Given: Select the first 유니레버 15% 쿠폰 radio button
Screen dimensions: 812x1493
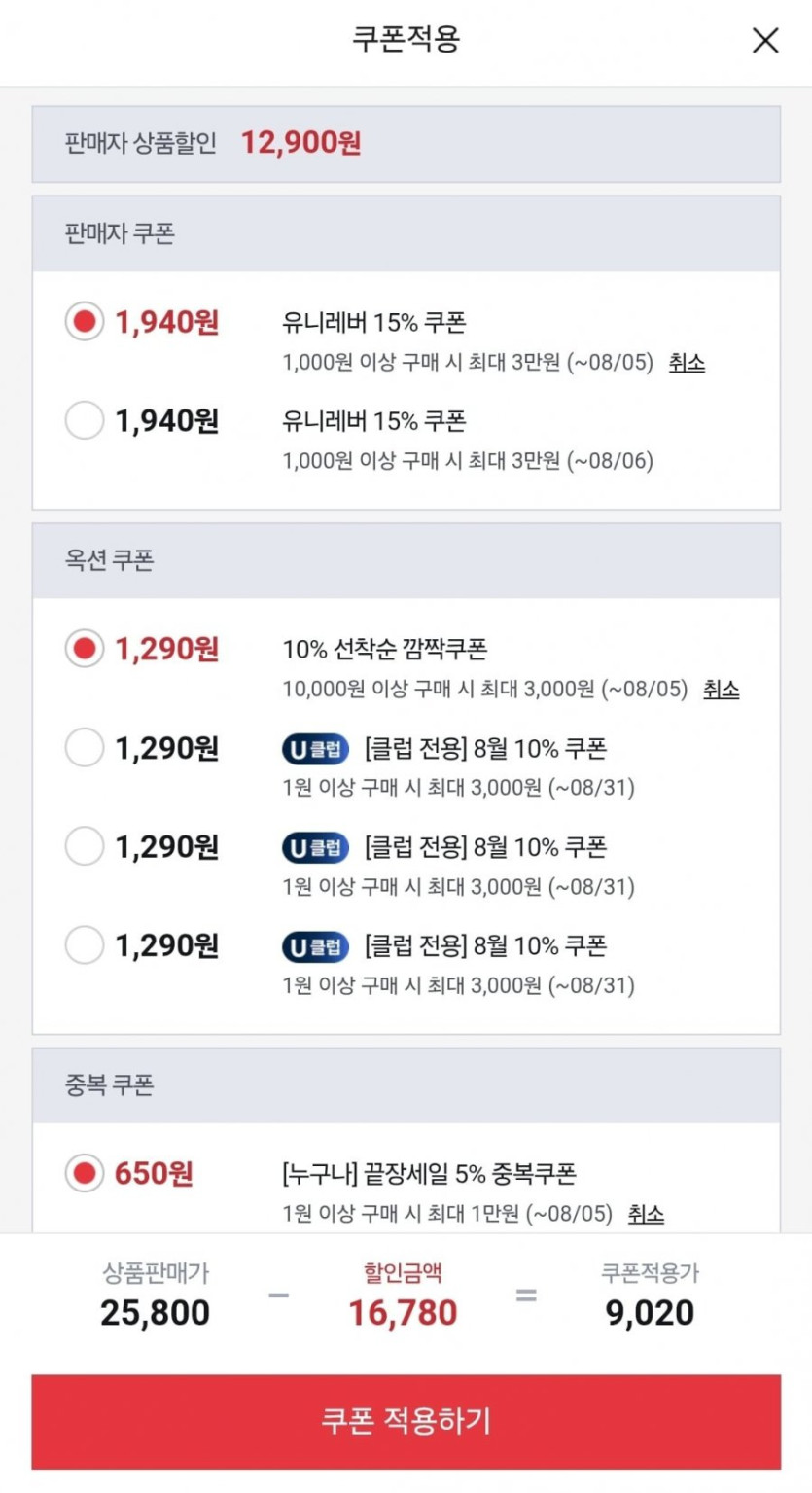Looking at the screenshot, I should (x=85, y=321).
